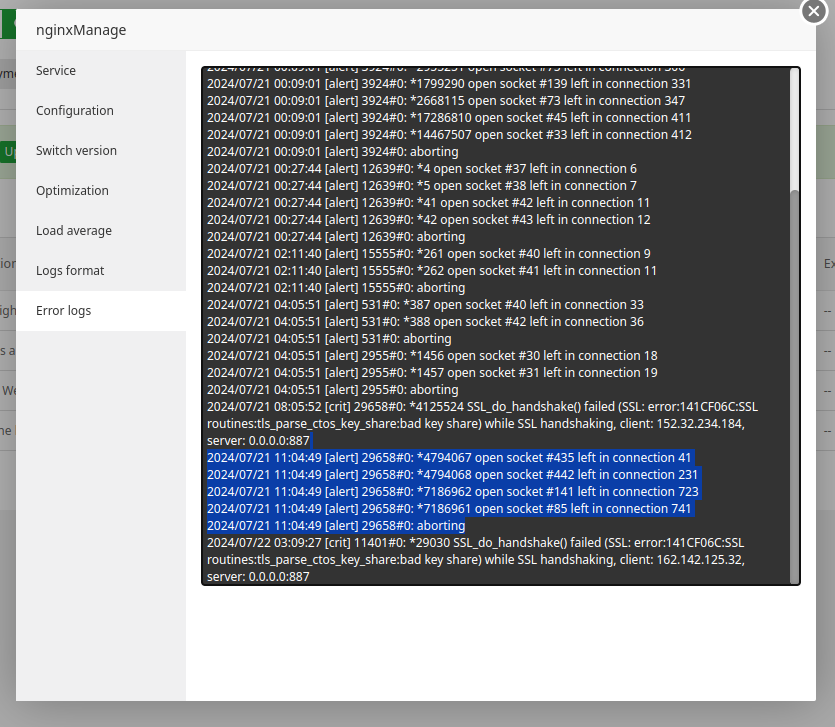Go to the Optimization tab
This screenshot has height=727, width=835.
click(101, 191)
